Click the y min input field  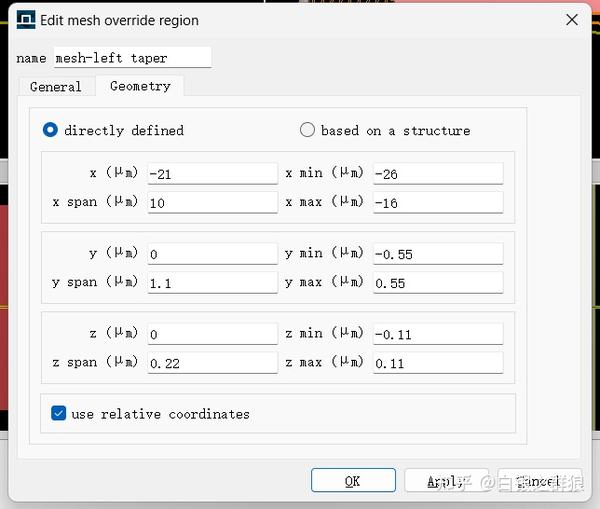[437, 254]
